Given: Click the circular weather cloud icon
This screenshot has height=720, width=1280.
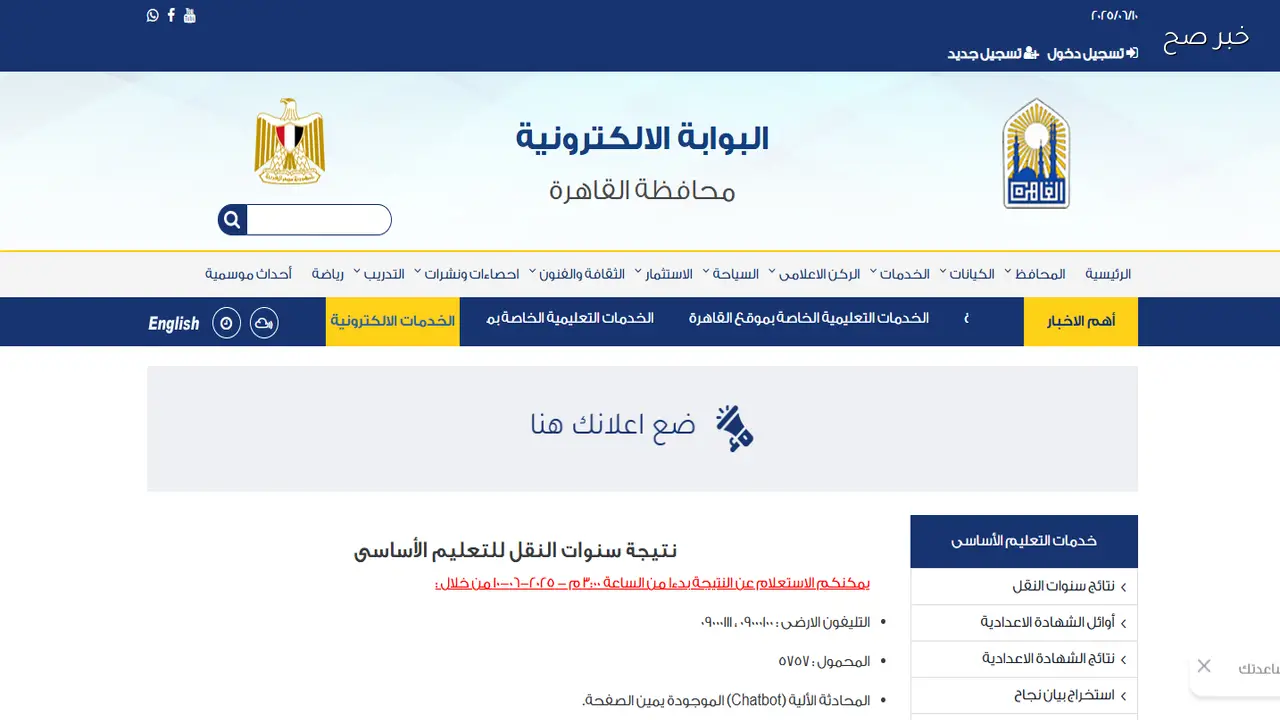Looking at the screenshot, I should click(x=264, y=323).
